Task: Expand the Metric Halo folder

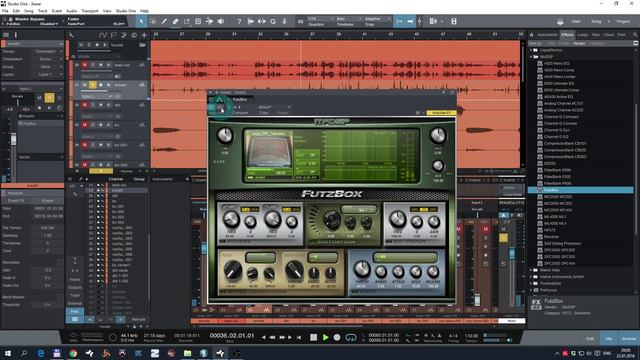Action: click(x=532, y=270)
